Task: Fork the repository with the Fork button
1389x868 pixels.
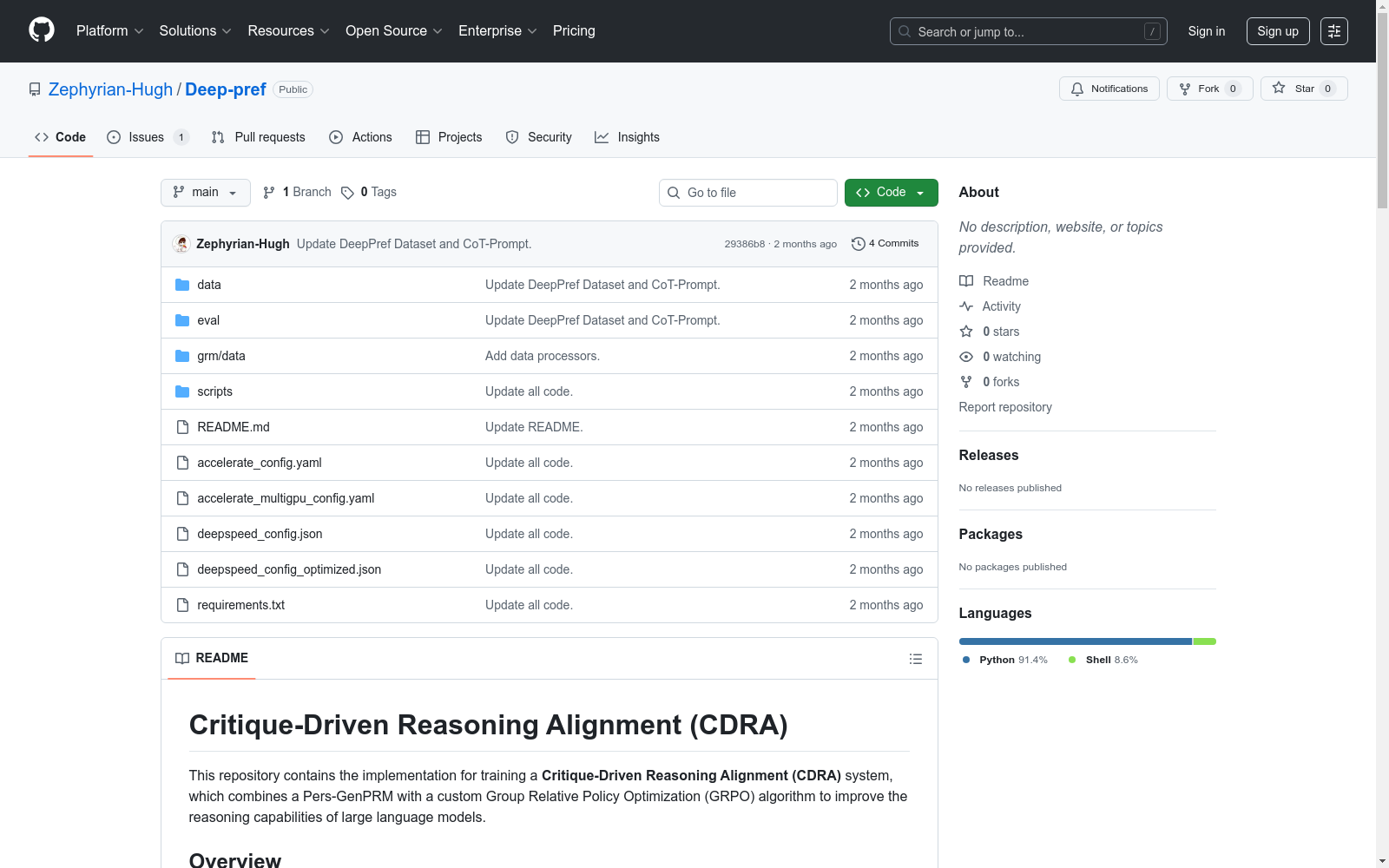Action: point(1209,89)
